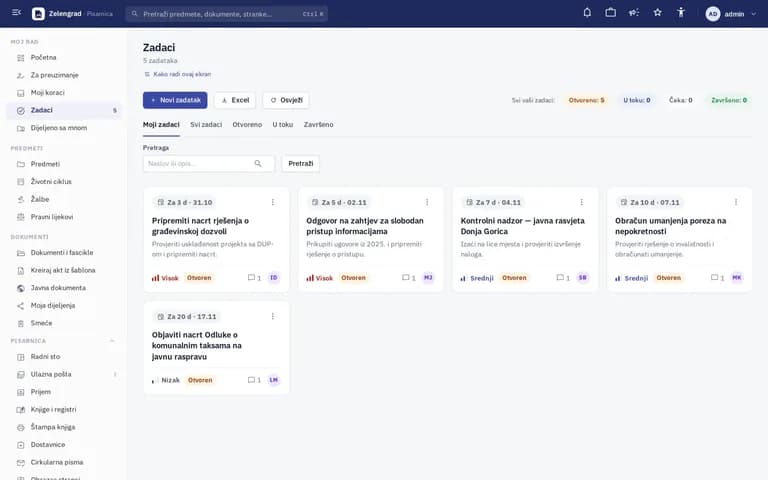Open Cirkularna pisma
Screen dimensions: 768x480
point(64,462)
